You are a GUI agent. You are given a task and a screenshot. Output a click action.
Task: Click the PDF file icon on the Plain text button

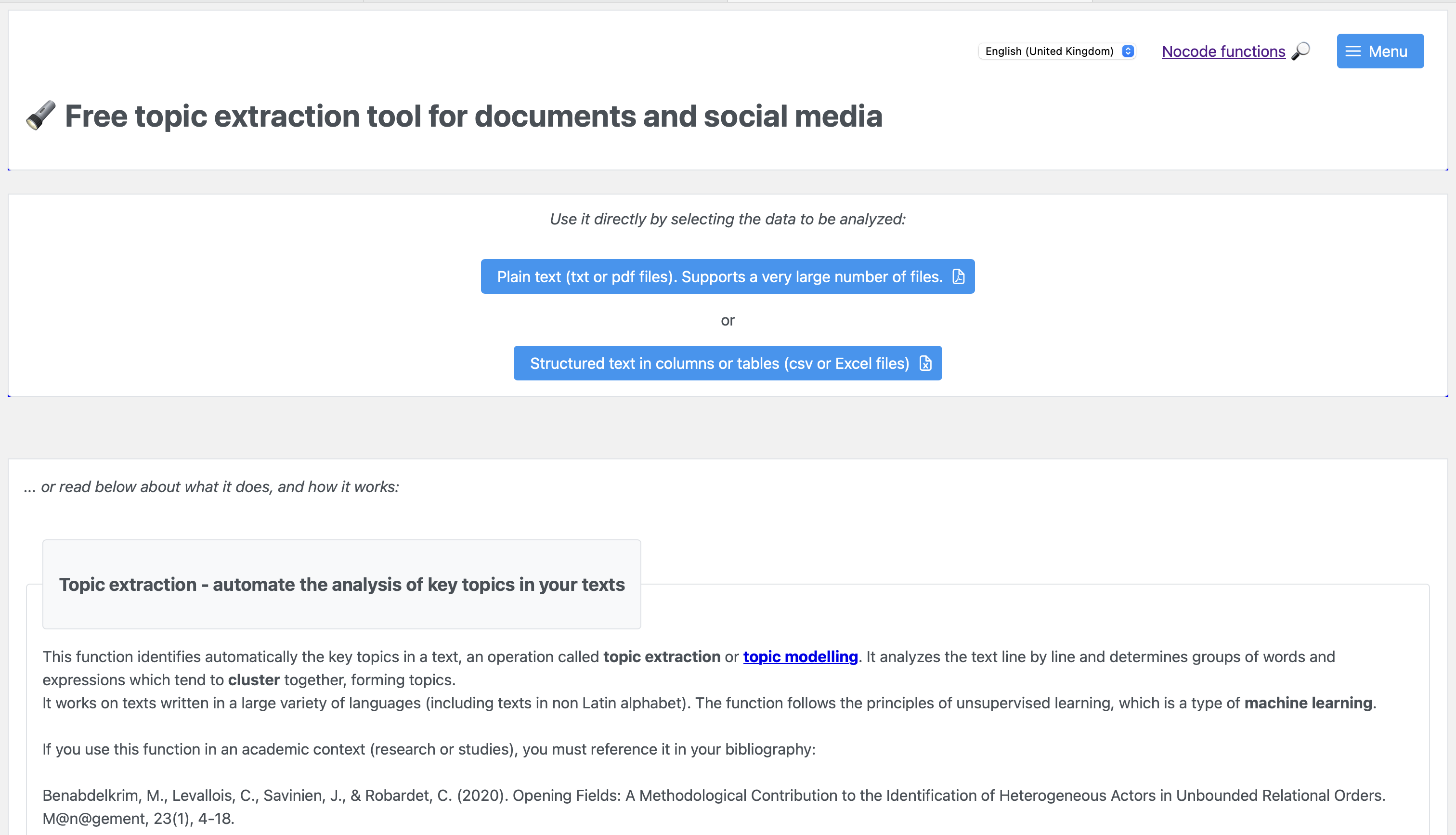[959, 276]
